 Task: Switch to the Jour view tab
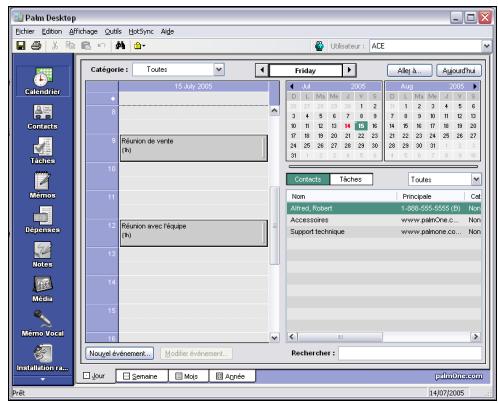pos(95,376)
